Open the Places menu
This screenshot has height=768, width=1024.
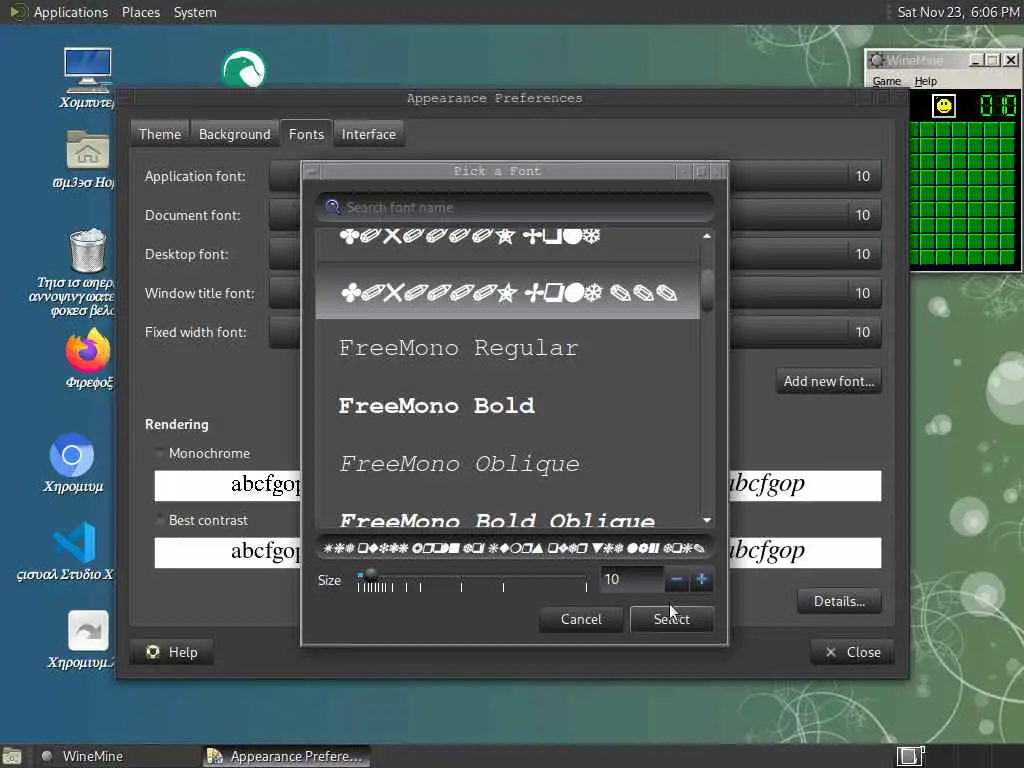coord(140,12)
